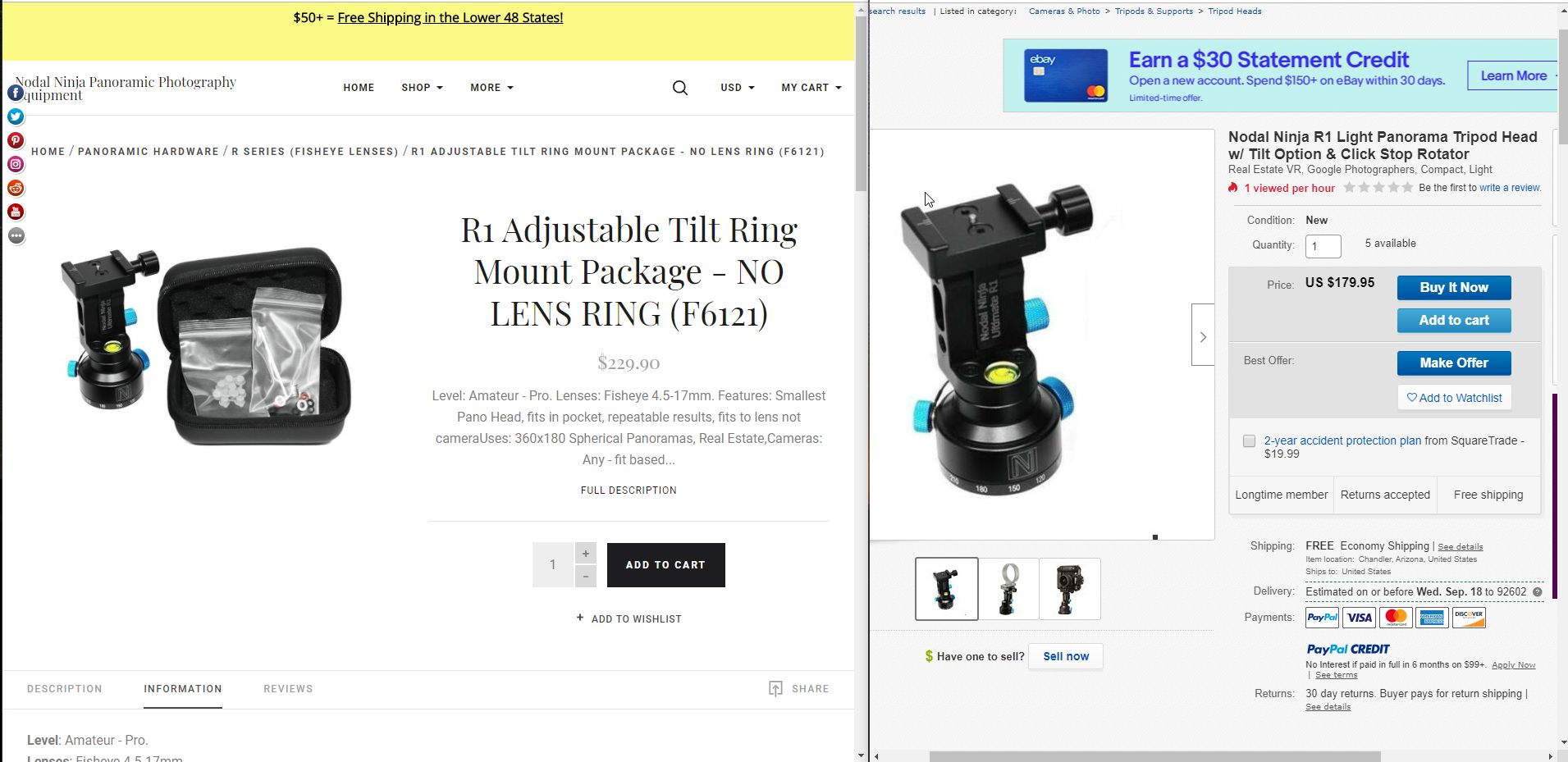
Task: Open the search magnifier icon
Action: (680, 88)
